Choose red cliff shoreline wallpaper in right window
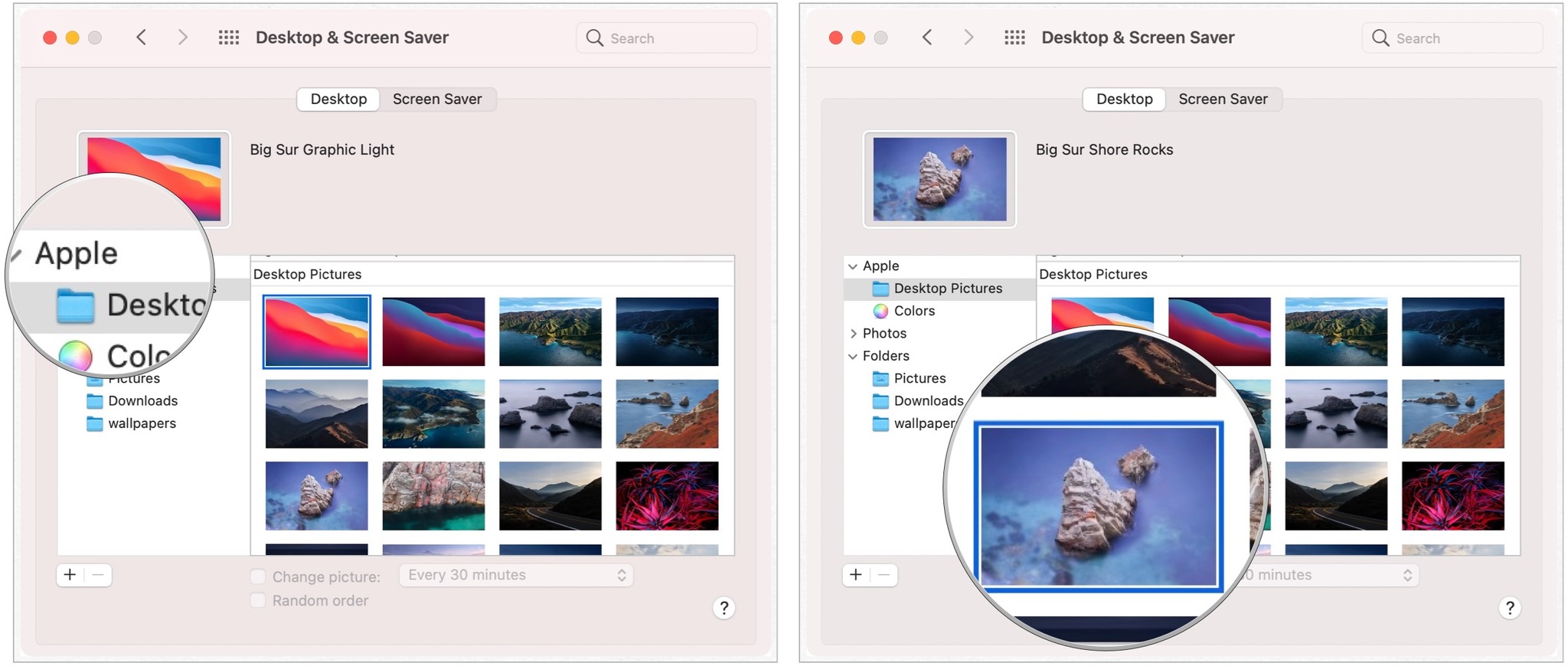1568x666 pixels. [1453, 413]
